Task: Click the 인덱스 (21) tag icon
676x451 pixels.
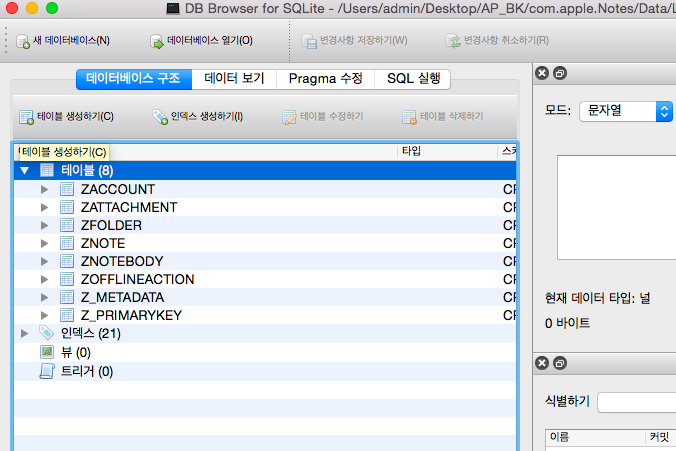Action: pyautogui.click(x=47, y=333)
